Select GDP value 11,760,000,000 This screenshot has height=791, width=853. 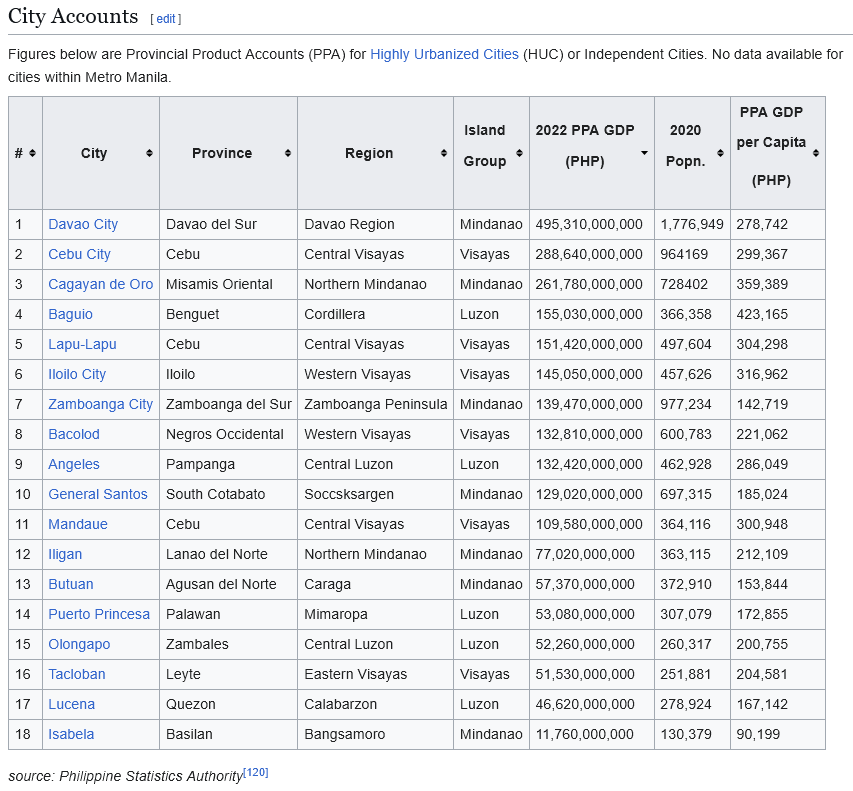point(585,734)
